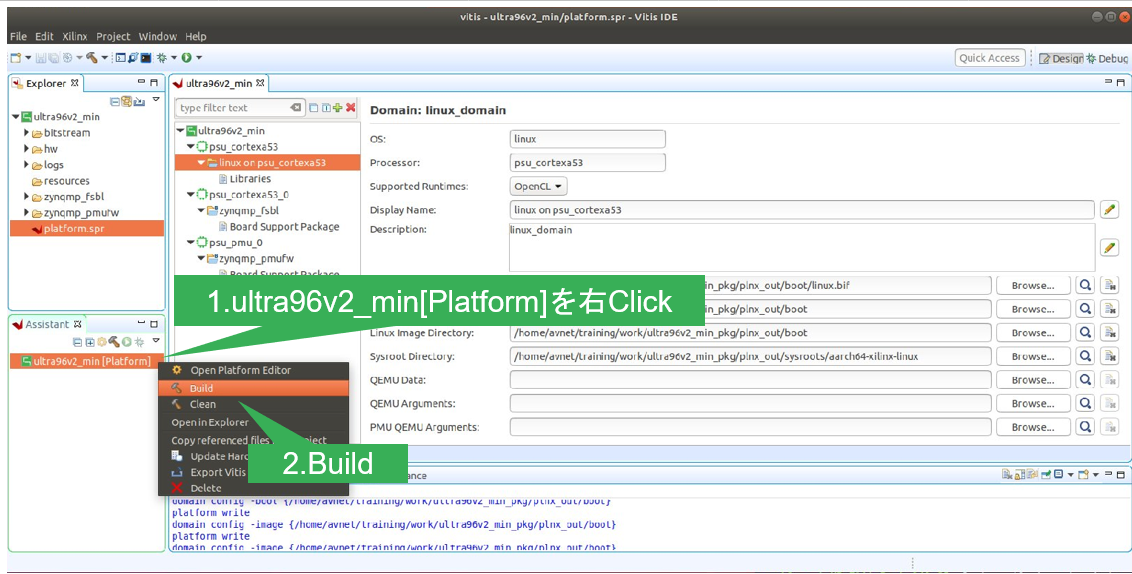Click the Assistant panel build hammer icon
The image size is (1132, 574).
tap(113, 342)
